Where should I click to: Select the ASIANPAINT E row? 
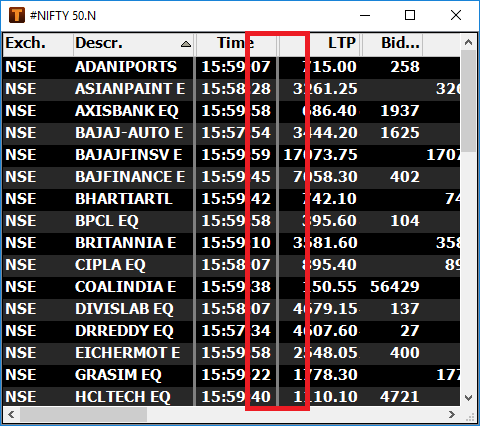232,89
